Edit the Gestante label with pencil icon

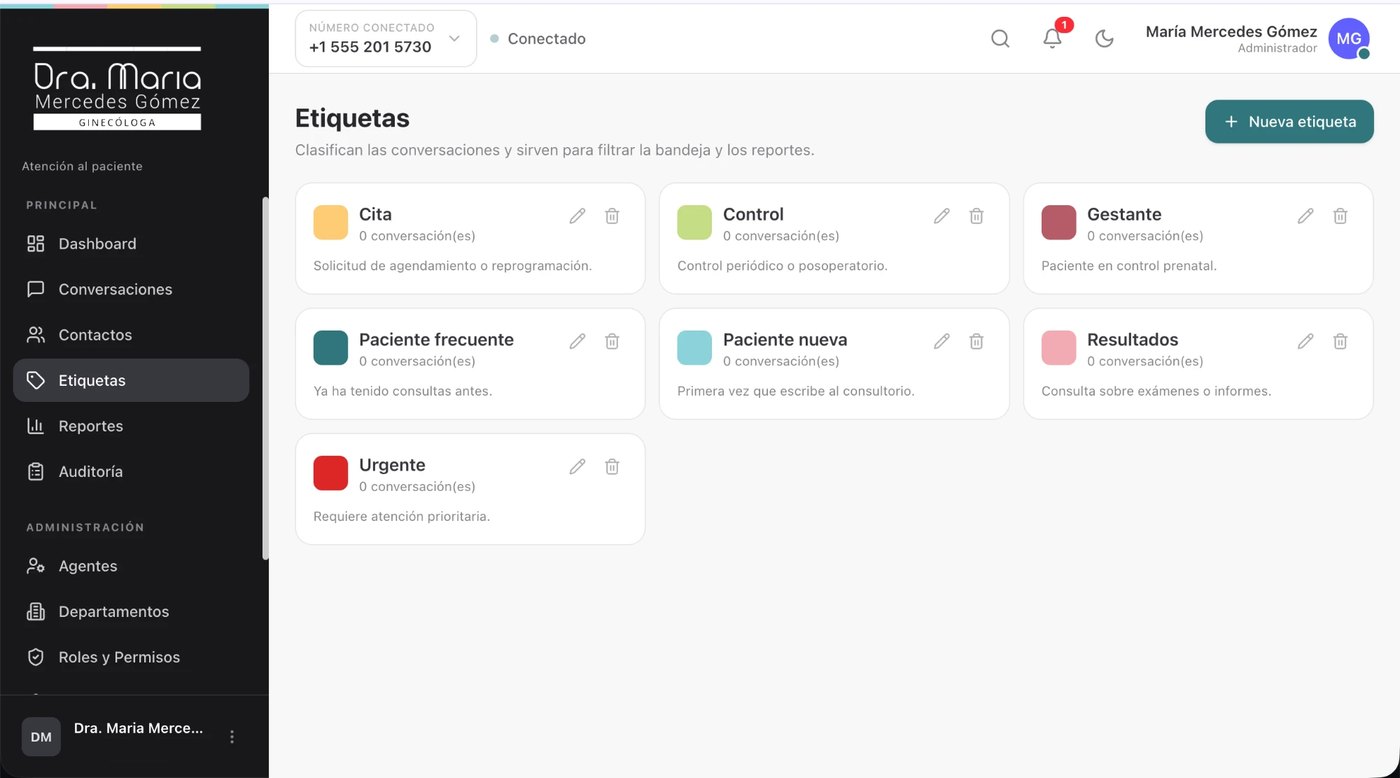pyautogui.click(x=1305, y=216)
